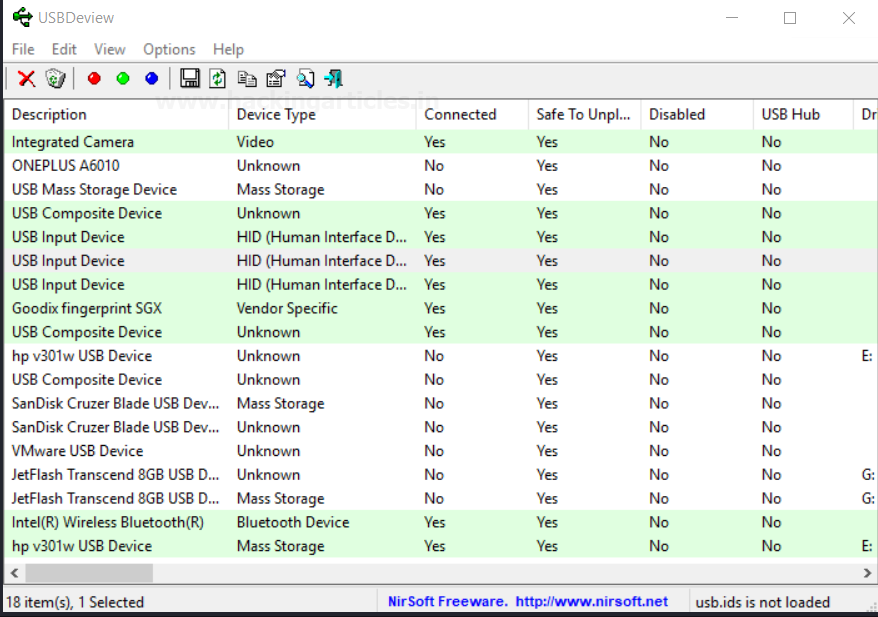Screen dimensions: 878x617
Task: Click the horizontal scrollbar thumb
Action: click(x=88, y=573)
